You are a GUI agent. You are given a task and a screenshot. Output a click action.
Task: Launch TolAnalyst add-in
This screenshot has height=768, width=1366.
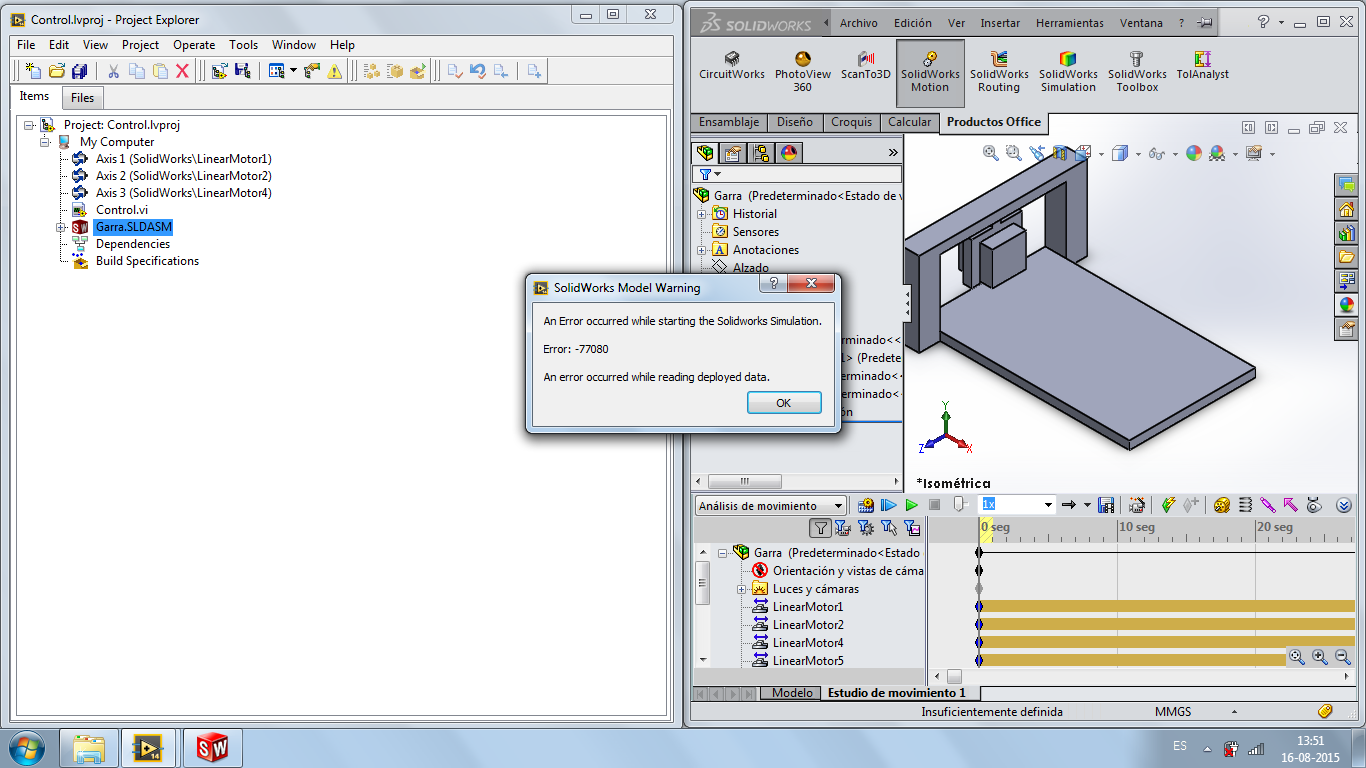1202,66
